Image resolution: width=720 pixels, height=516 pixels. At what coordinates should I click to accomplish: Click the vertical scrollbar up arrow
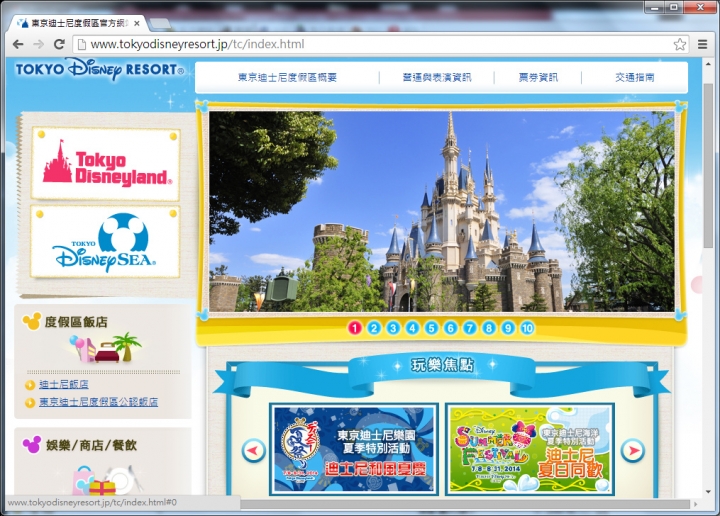tap(708, 64)
